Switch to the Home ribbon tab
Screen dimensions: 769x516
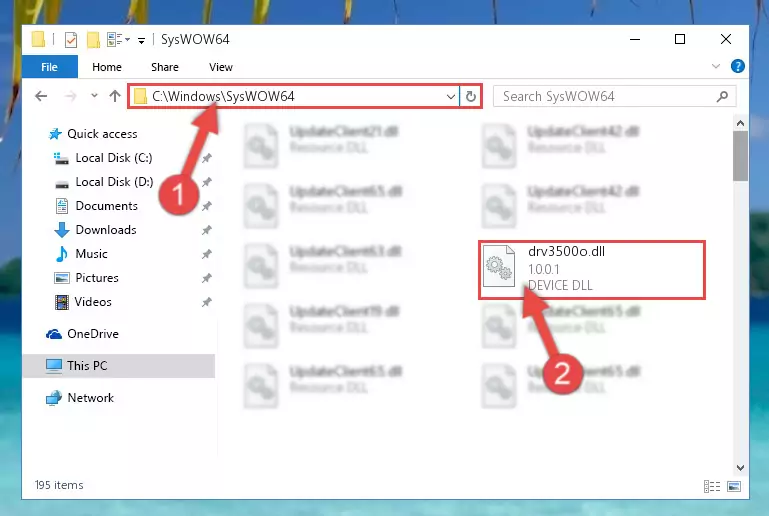(x=107, y=67)
